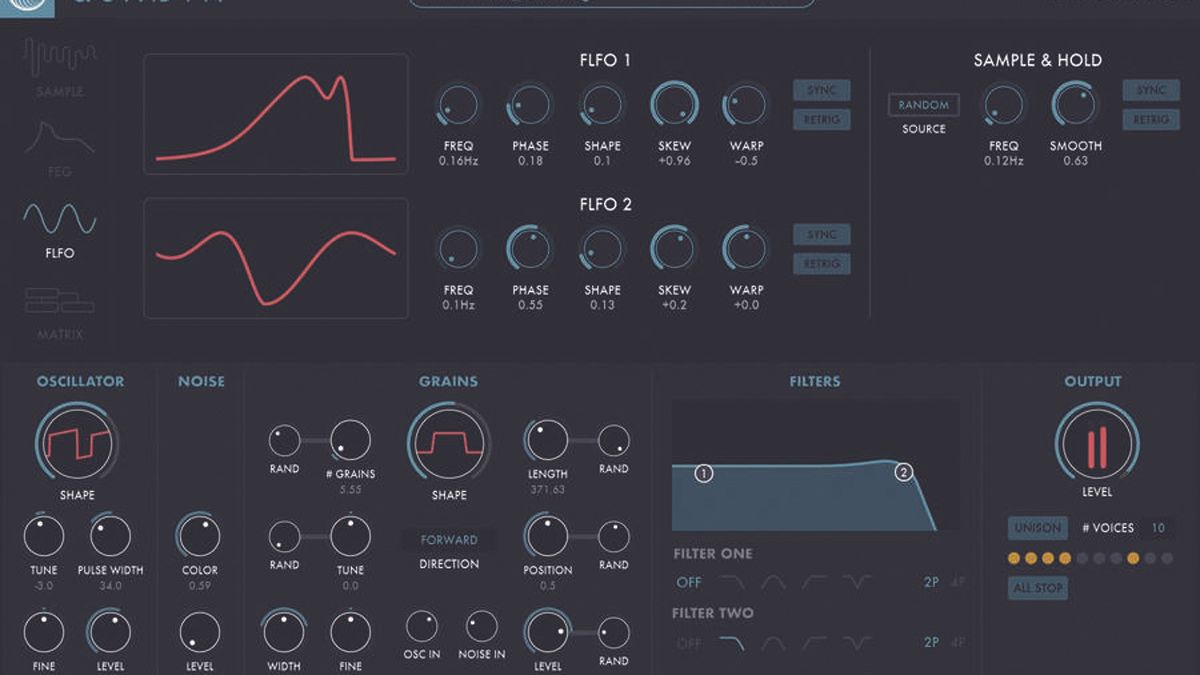Open the RANDOM source selector
The height and width of the screenshot is (675, 1200).
pos(923,105)
